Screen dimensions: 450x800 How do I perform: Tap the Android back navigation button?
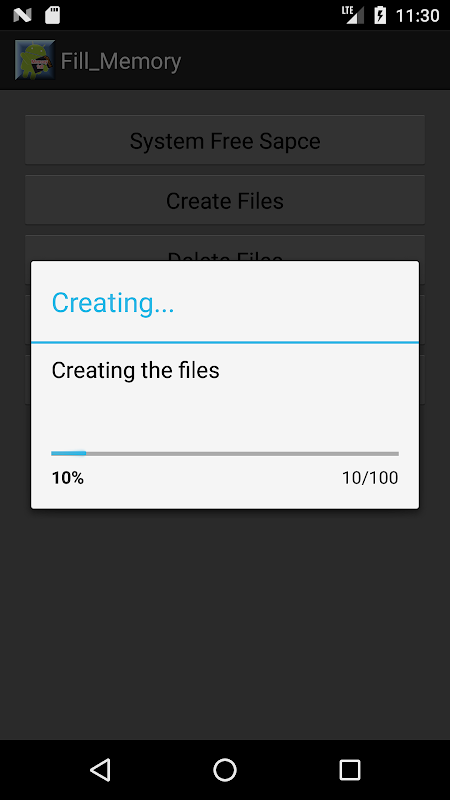[x=100, y=769]
